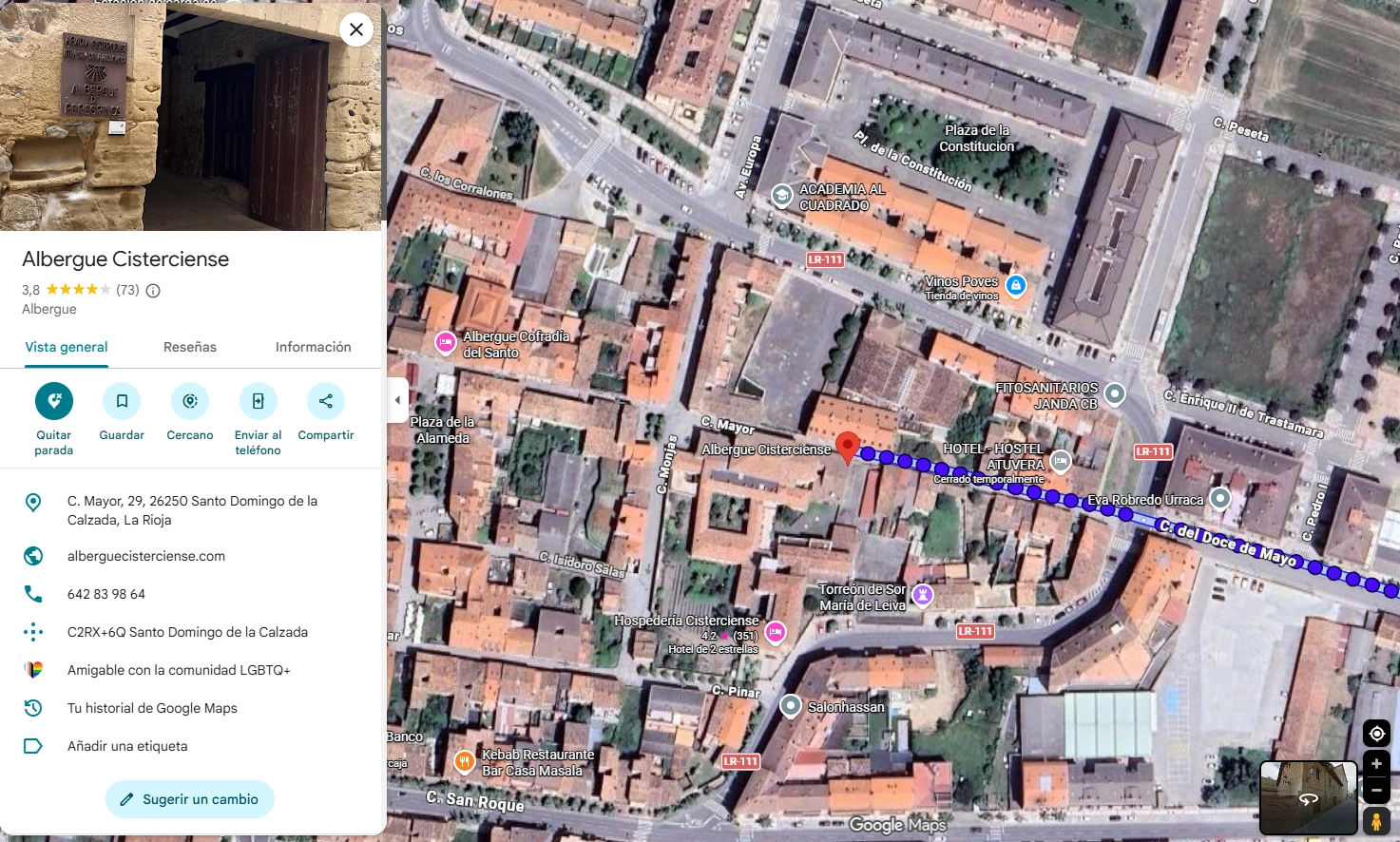Select the Vinos Poves shop marker

tap(1015, 285)
